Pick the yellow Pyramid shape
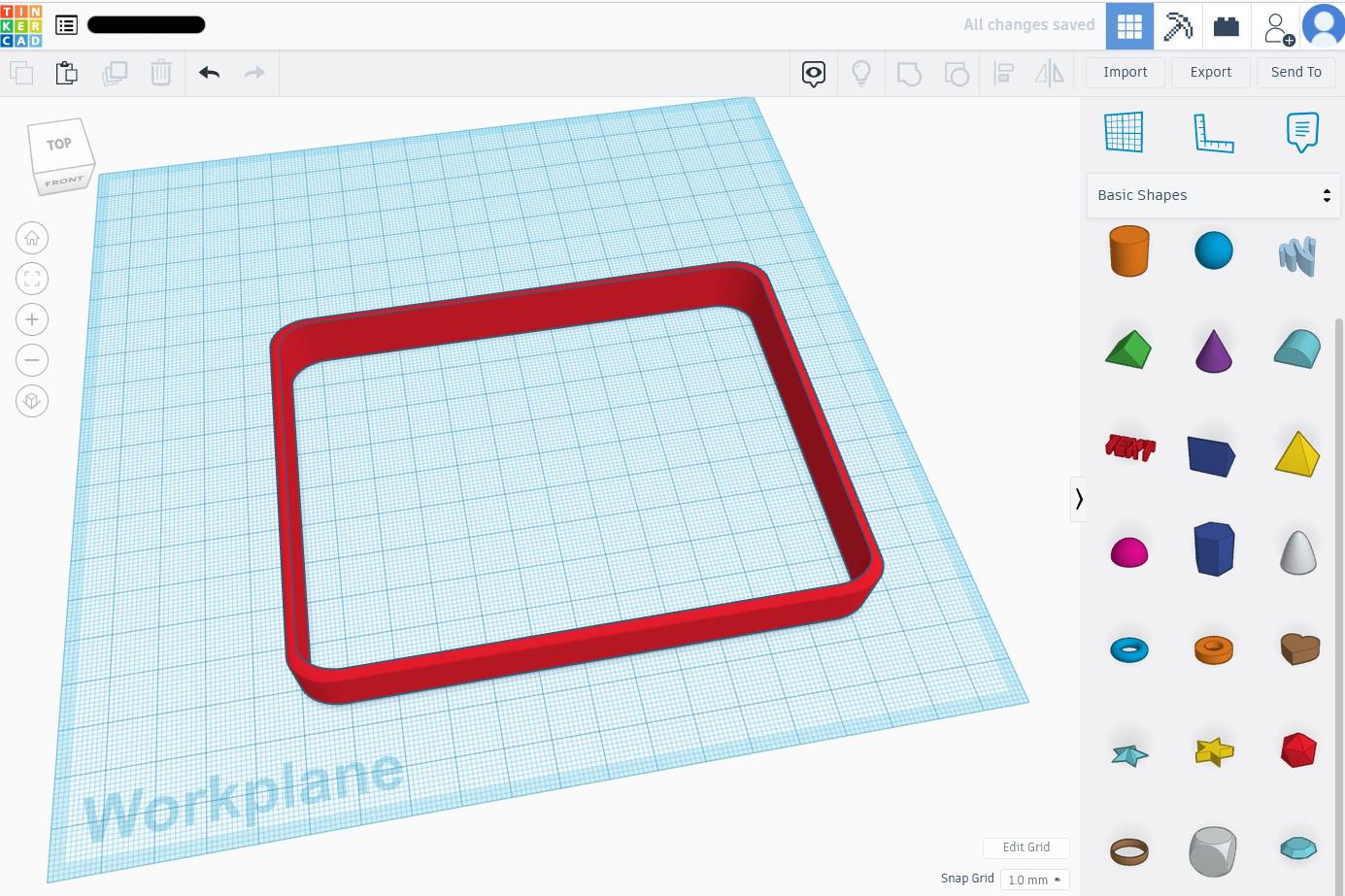This screenshot has height=896, width=1345. [1297, 453]
